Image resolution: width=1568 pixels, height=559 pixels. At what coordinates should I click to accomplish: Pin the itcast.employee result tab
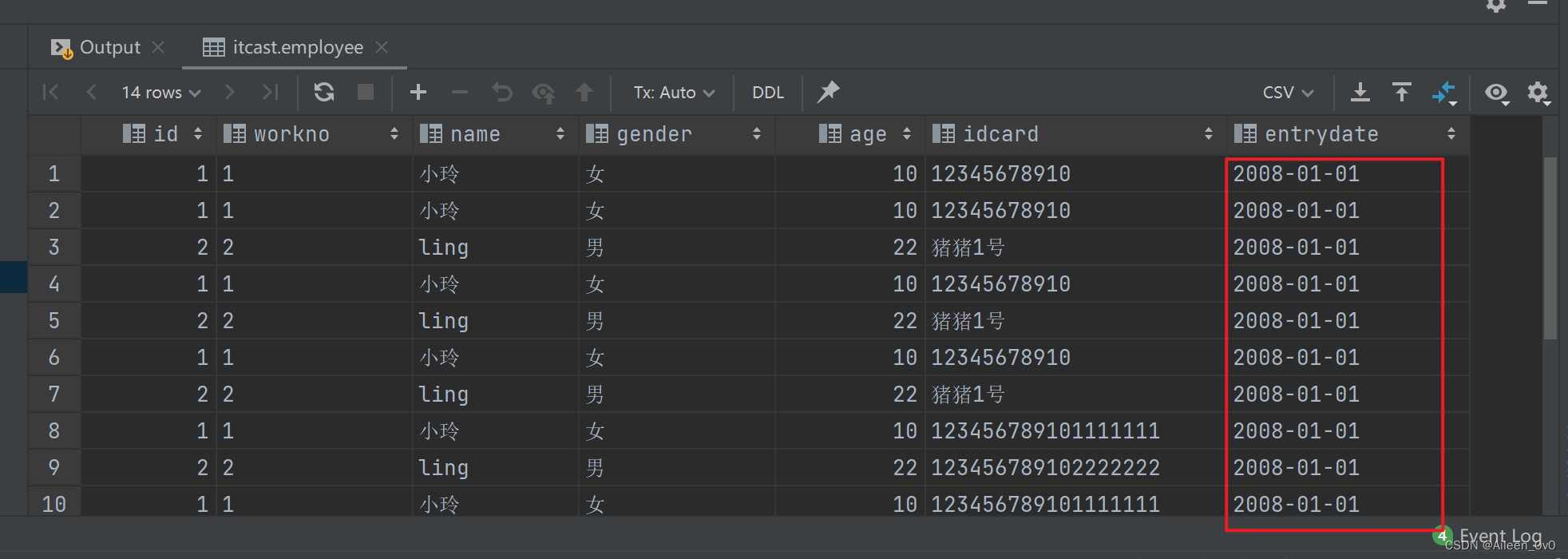[829, 92]
